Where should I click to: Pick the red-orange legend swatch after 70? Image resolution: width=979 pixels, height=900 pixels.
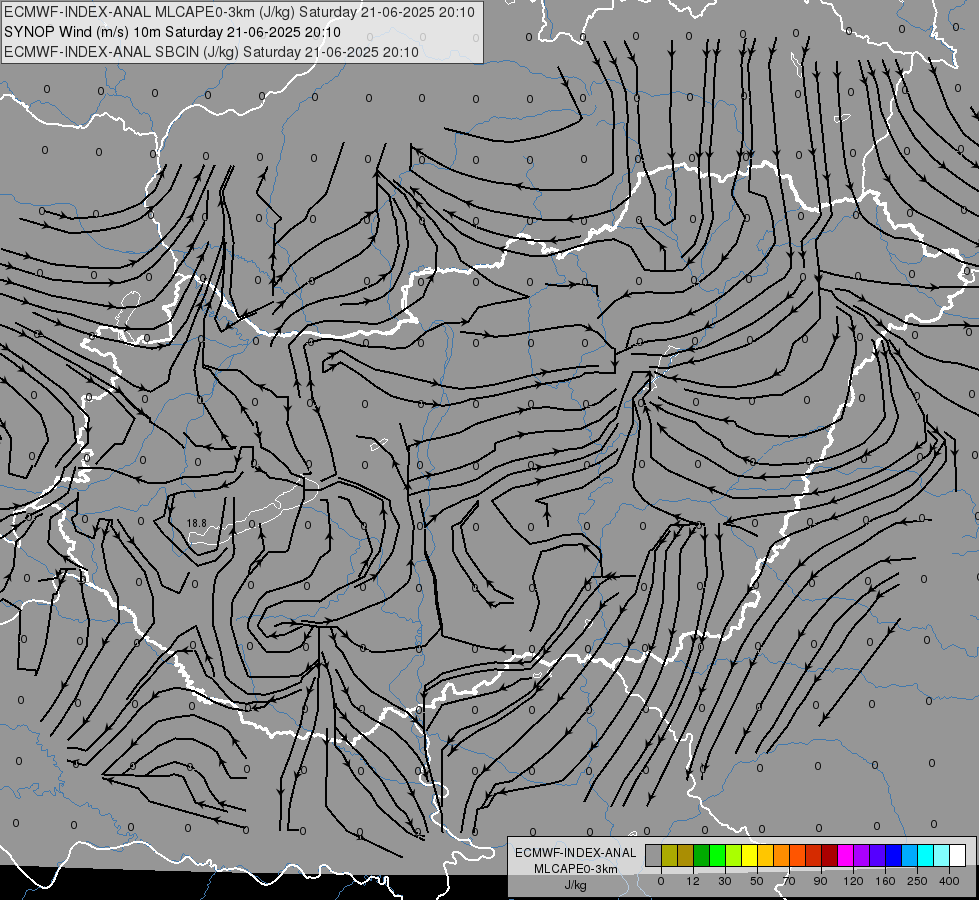tap(797, 855)
